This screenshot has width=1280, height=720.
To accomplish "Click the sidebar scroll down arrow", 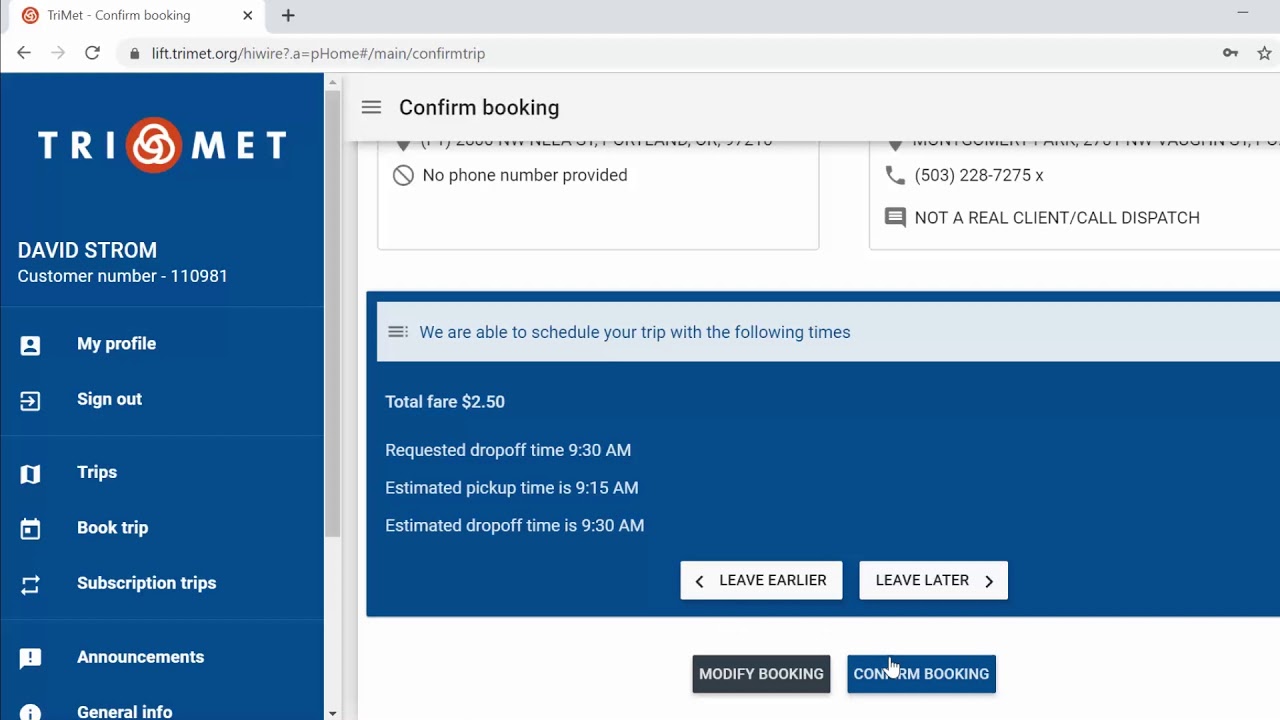I will pyautogui.click(x=332, y=713).
